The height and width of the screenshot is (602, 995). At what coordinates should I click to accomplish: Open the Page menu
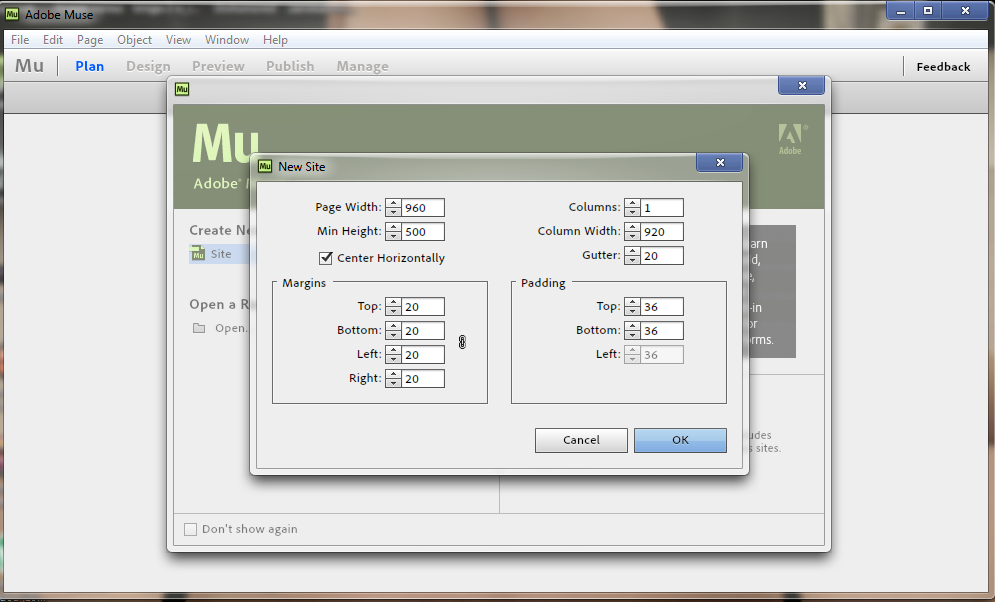coord(90,39)
